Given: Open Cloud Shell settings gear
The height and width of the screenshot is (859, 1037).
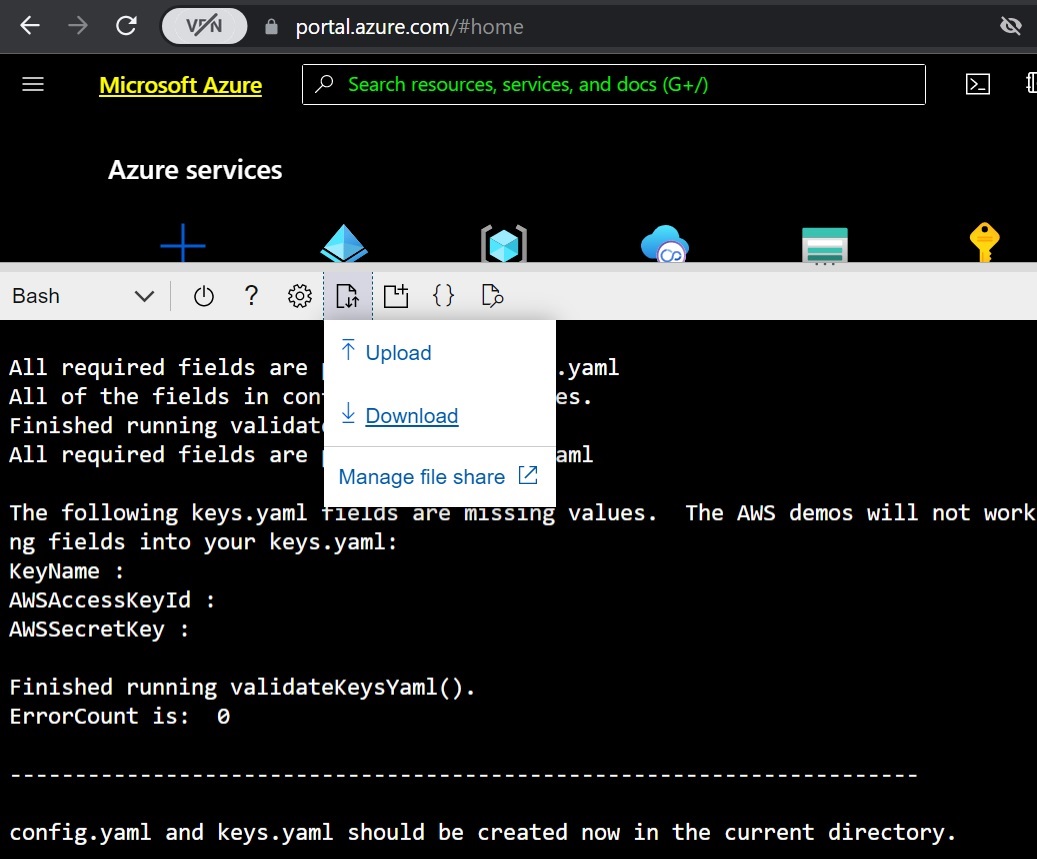Looking at the screenshot, I should tap(300, 296).
